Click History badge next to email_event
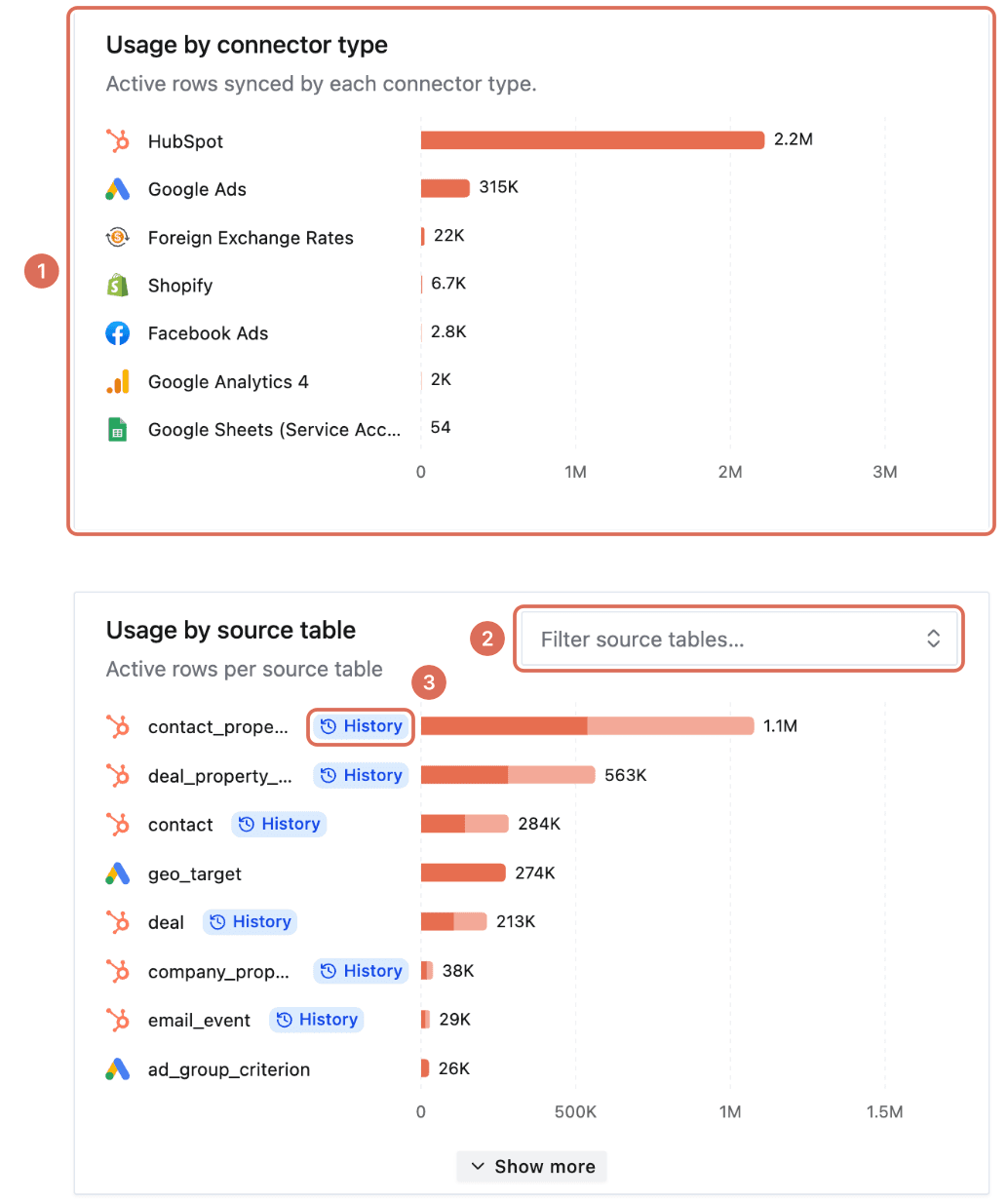The width and height of the screenshot is (1008, 1201). point(317,1020)
